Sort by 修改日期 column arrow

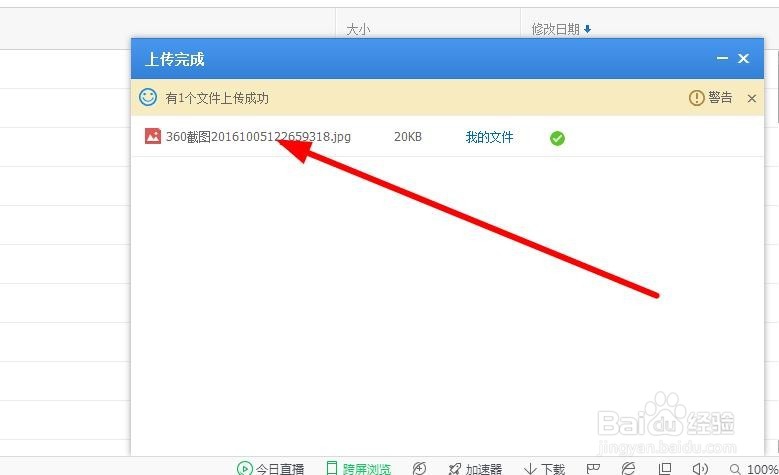[587, 29]
